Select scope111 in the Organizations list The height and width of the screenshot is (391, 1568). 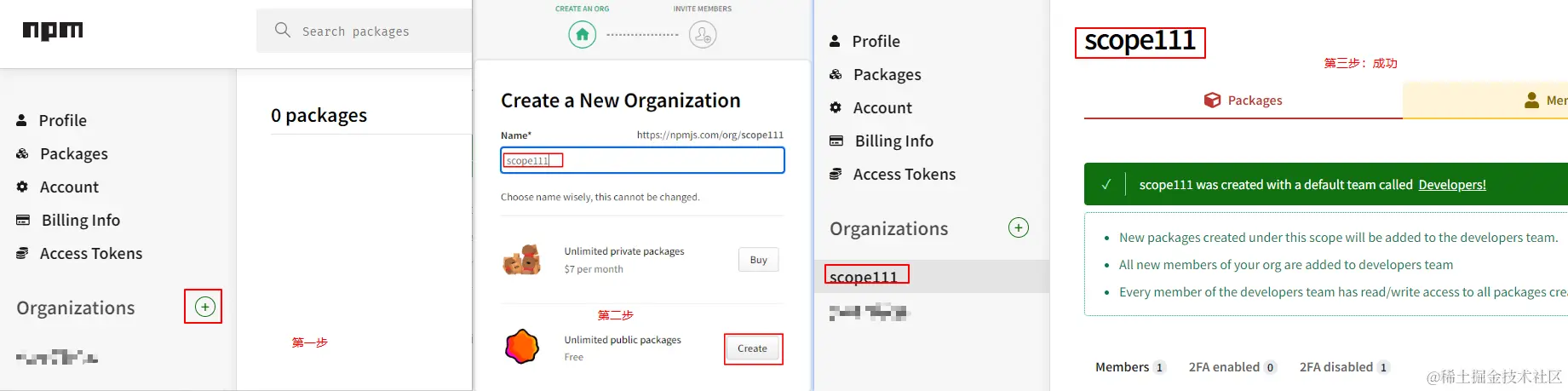(x=932, y=276)
